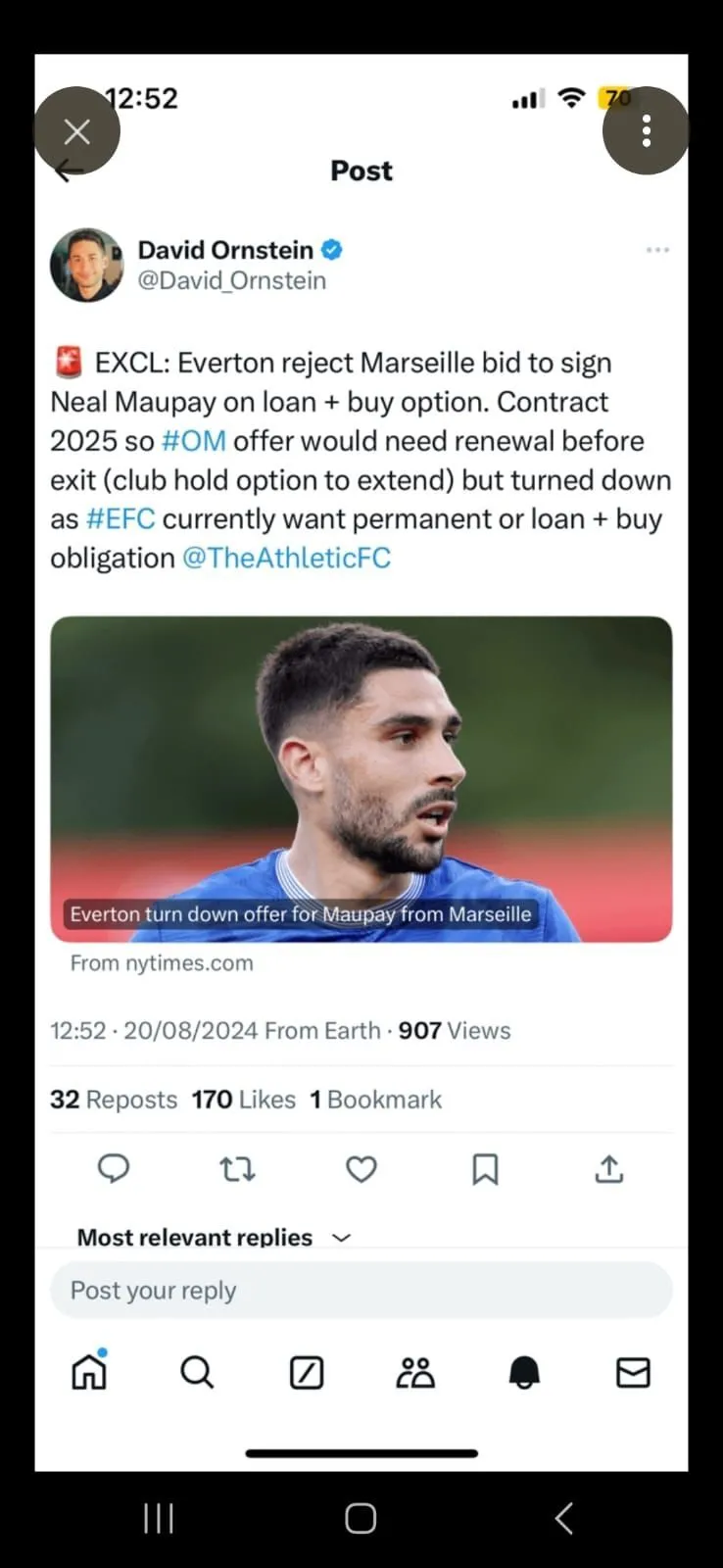Screen dimensions: 723x1568
Task: Share the post via upload icon
Action: pos(608,1168)
